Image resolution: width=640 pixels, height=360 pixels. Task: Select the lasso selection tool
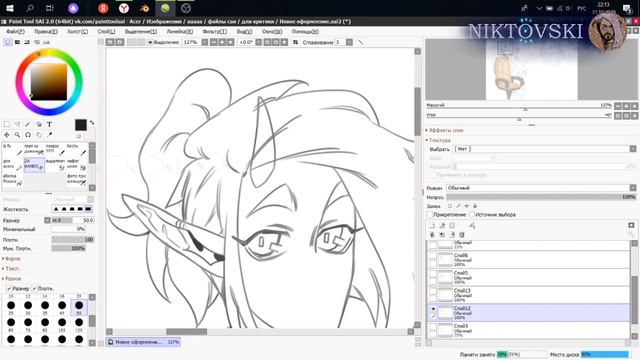18,124
